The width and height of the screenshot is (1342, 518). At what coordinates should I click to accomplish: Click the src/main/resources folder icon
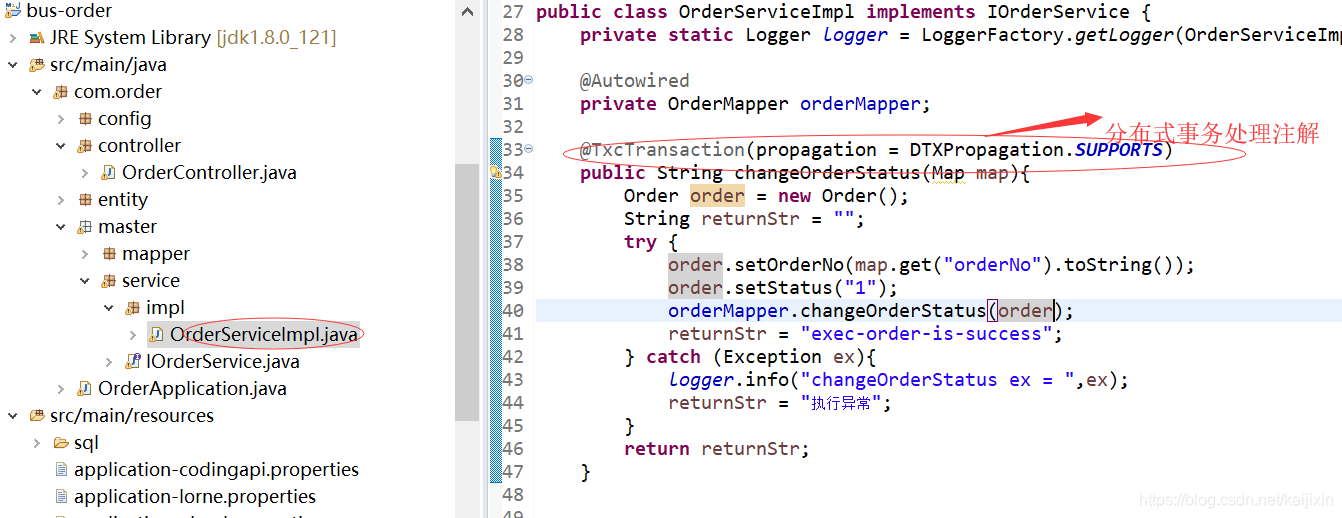coord(37,416)
